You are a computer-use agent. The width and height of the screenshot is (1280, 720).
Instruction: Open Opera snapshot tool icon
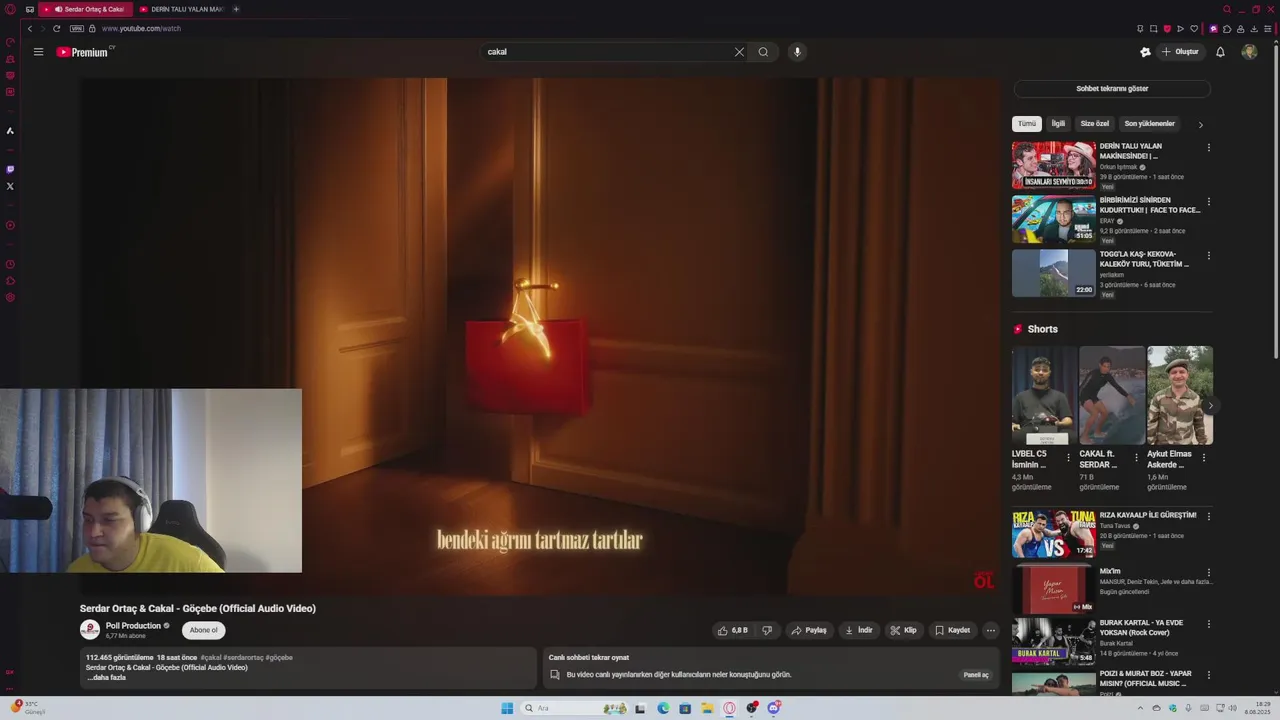pyautogui.click(x=1153, y=29)
